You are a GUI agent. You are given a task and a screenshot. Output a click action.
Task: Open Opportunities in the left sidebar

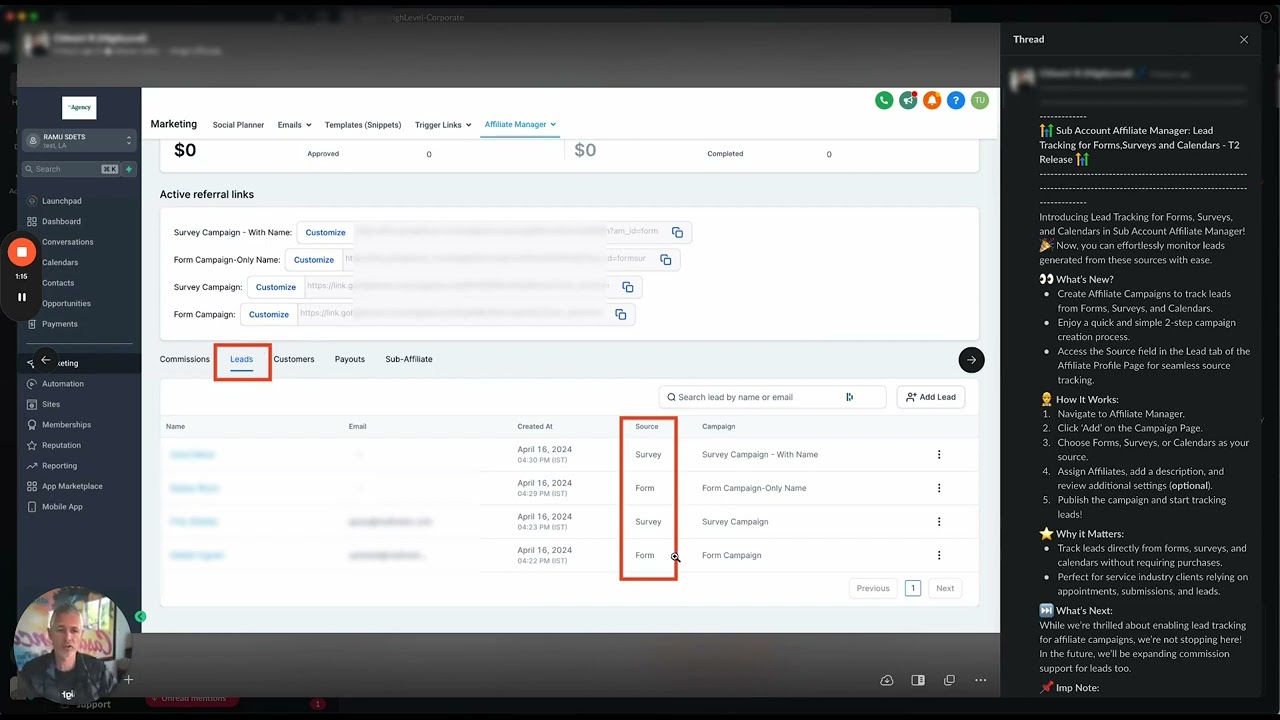pyautogui.click(x=66, y=303)
